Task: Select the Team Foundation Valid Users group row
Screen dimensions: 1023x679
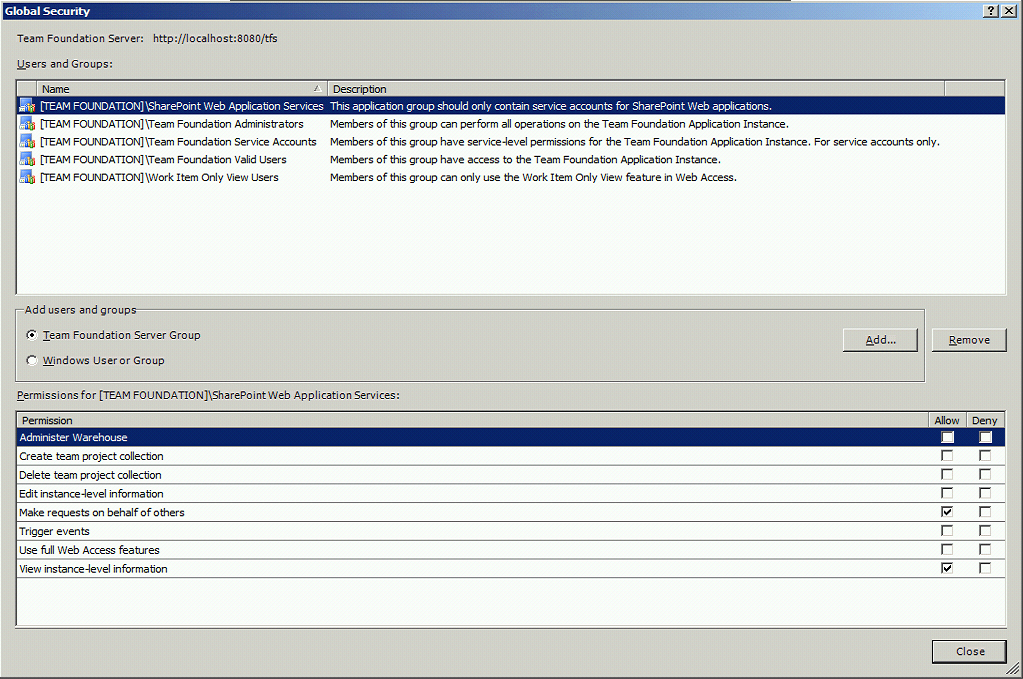Action: [511, 159]
